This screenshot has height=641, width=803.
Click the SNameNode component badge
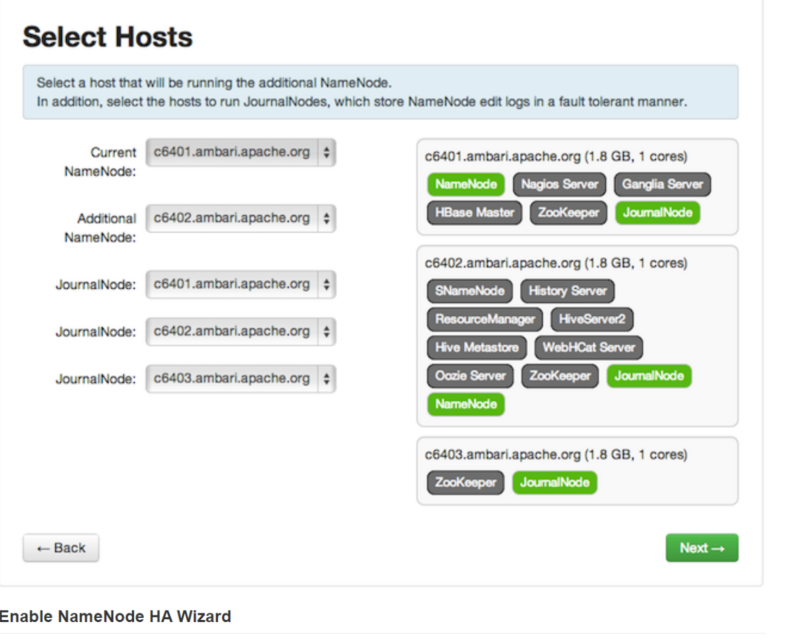(x=469, y=291)
